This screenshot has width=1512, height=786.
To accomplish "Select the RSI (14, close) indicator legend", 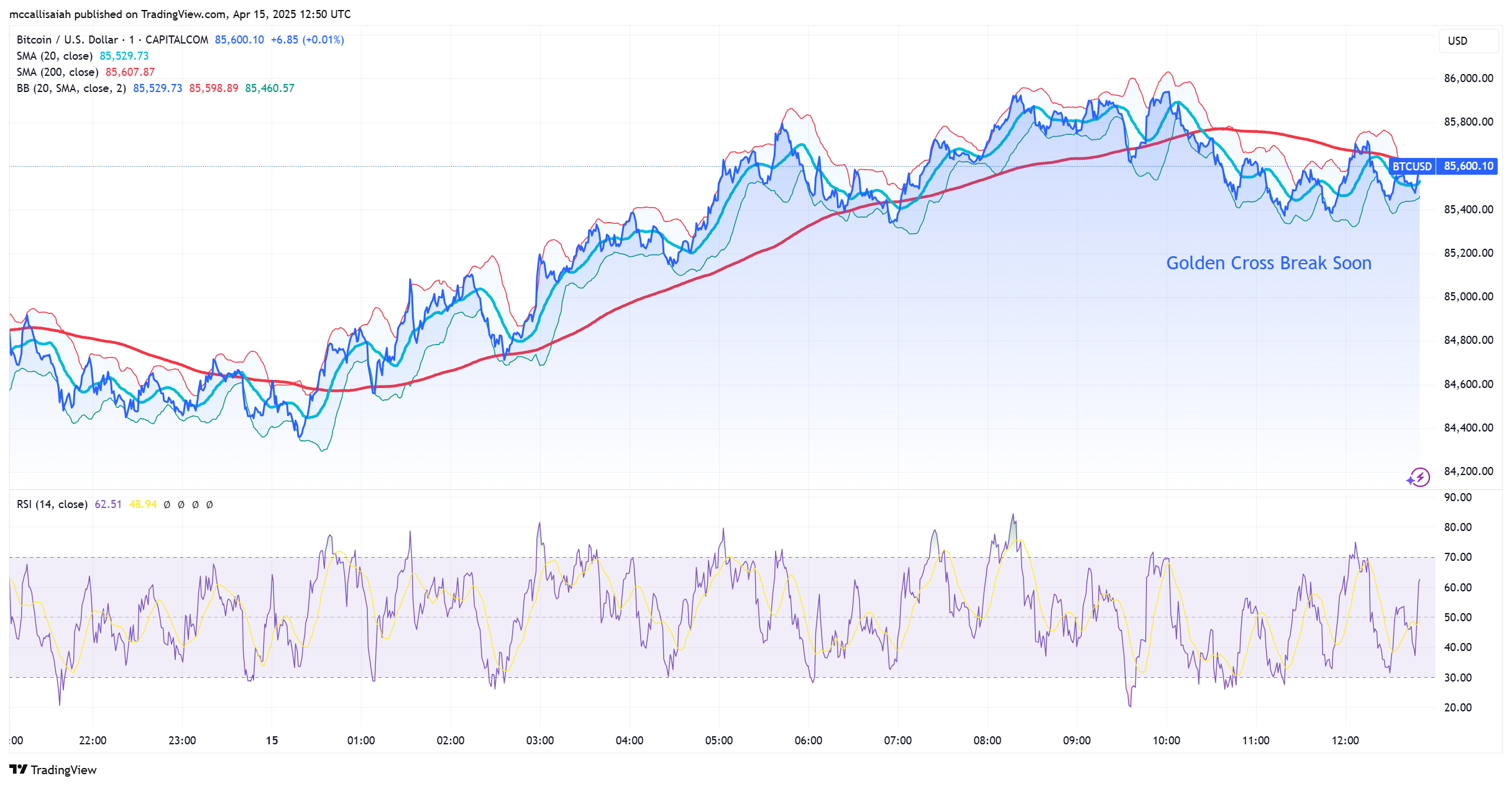I will point(52,504).
